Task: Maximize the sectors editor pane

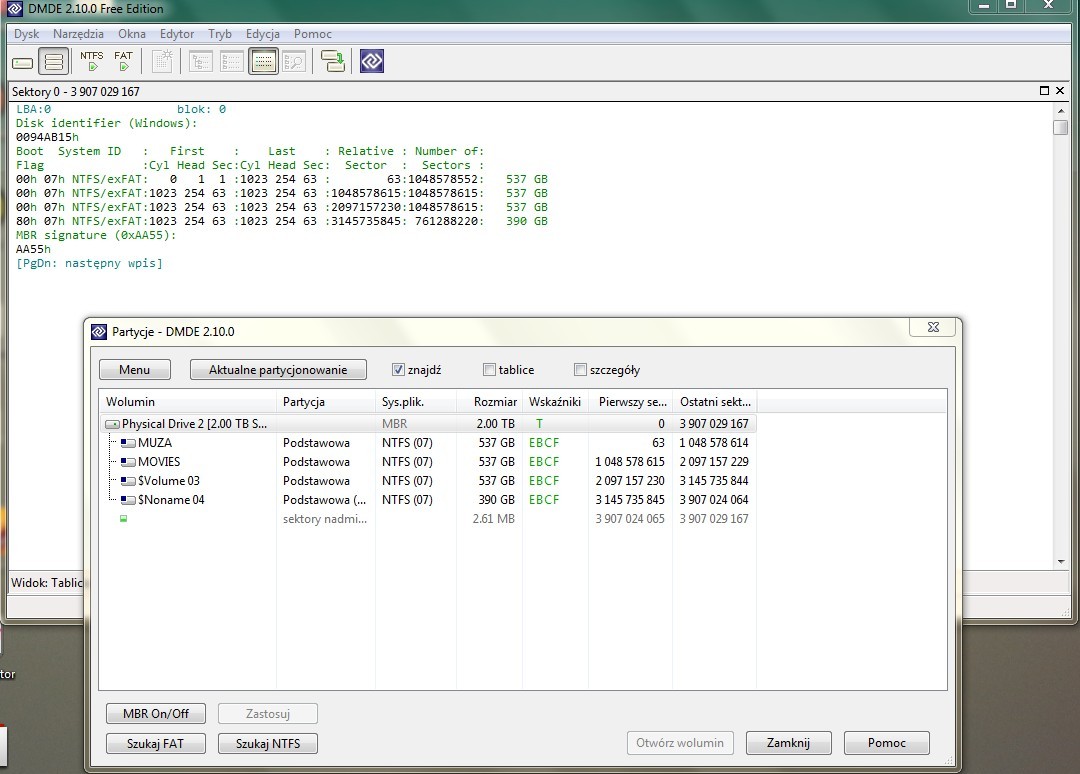Action: [1044, 90]
